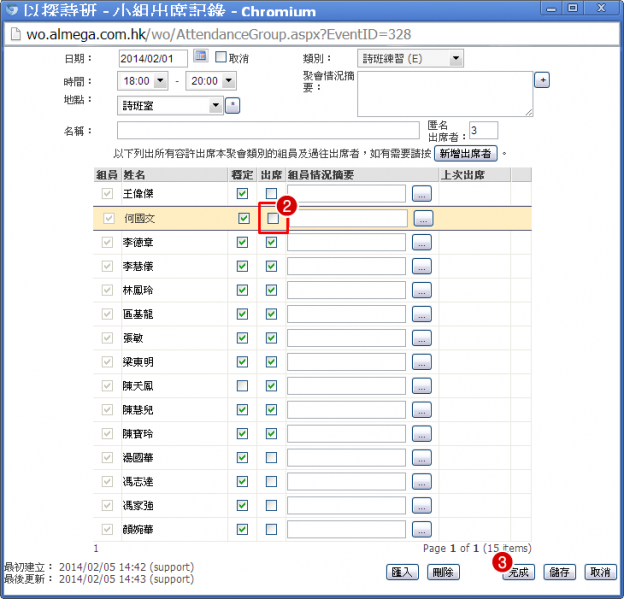Select the member name 區基龍
The image size is (624, 599).
[138, 314]
